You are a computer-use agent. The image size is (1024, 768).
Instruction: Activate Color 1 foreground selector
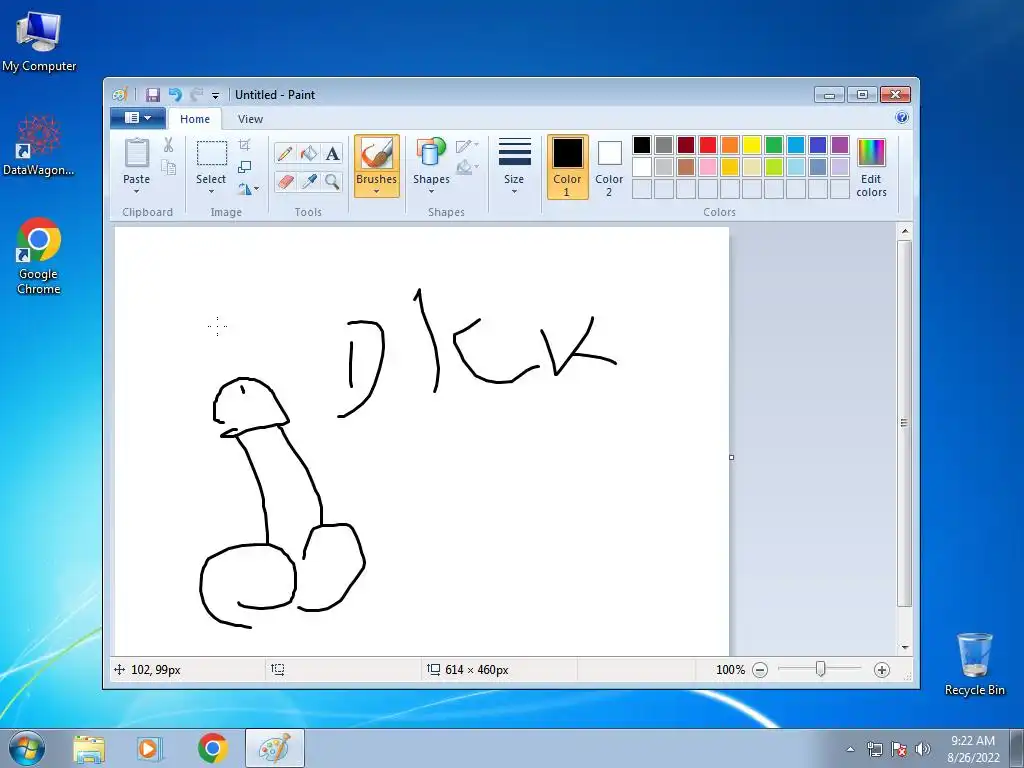[568, 167]
